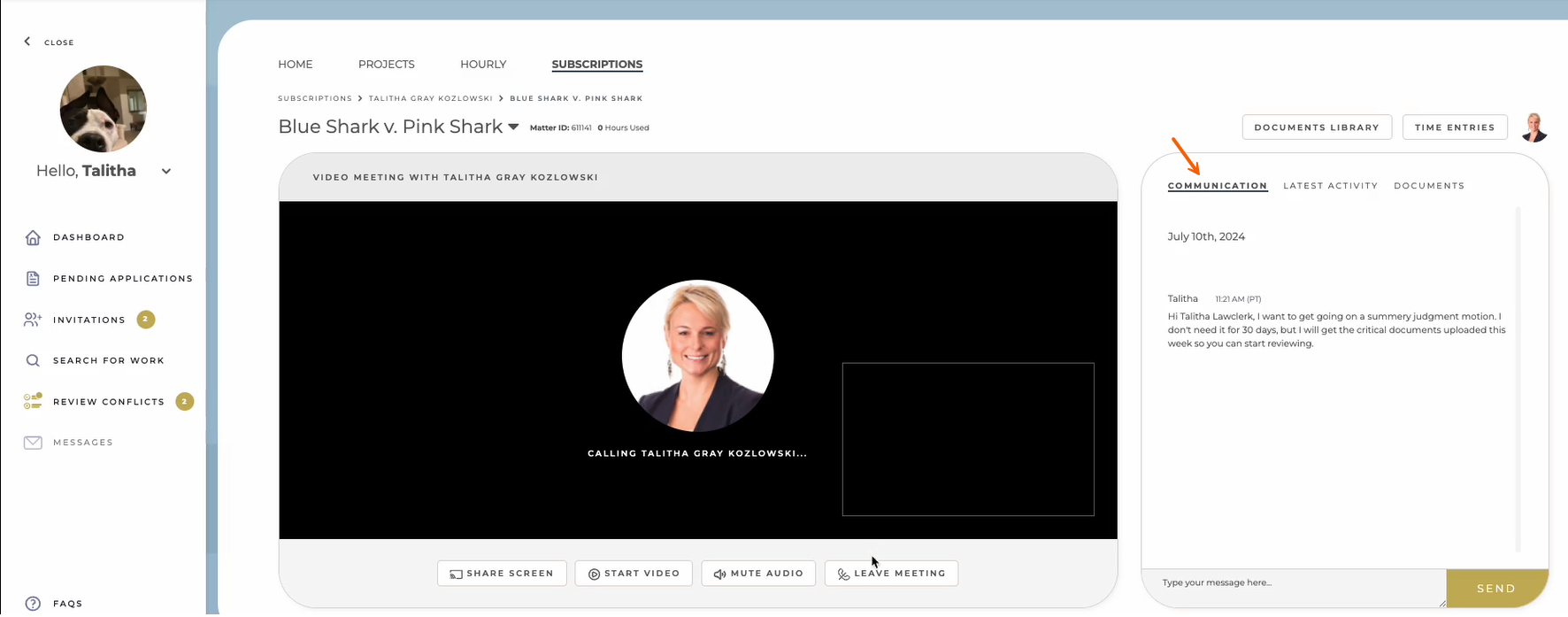Image resolution: width=1568 pixels, height=617 pixels.
Task: Switch to Latest Activity tab
Action: pyautogui.click(x=1331, y=186)
